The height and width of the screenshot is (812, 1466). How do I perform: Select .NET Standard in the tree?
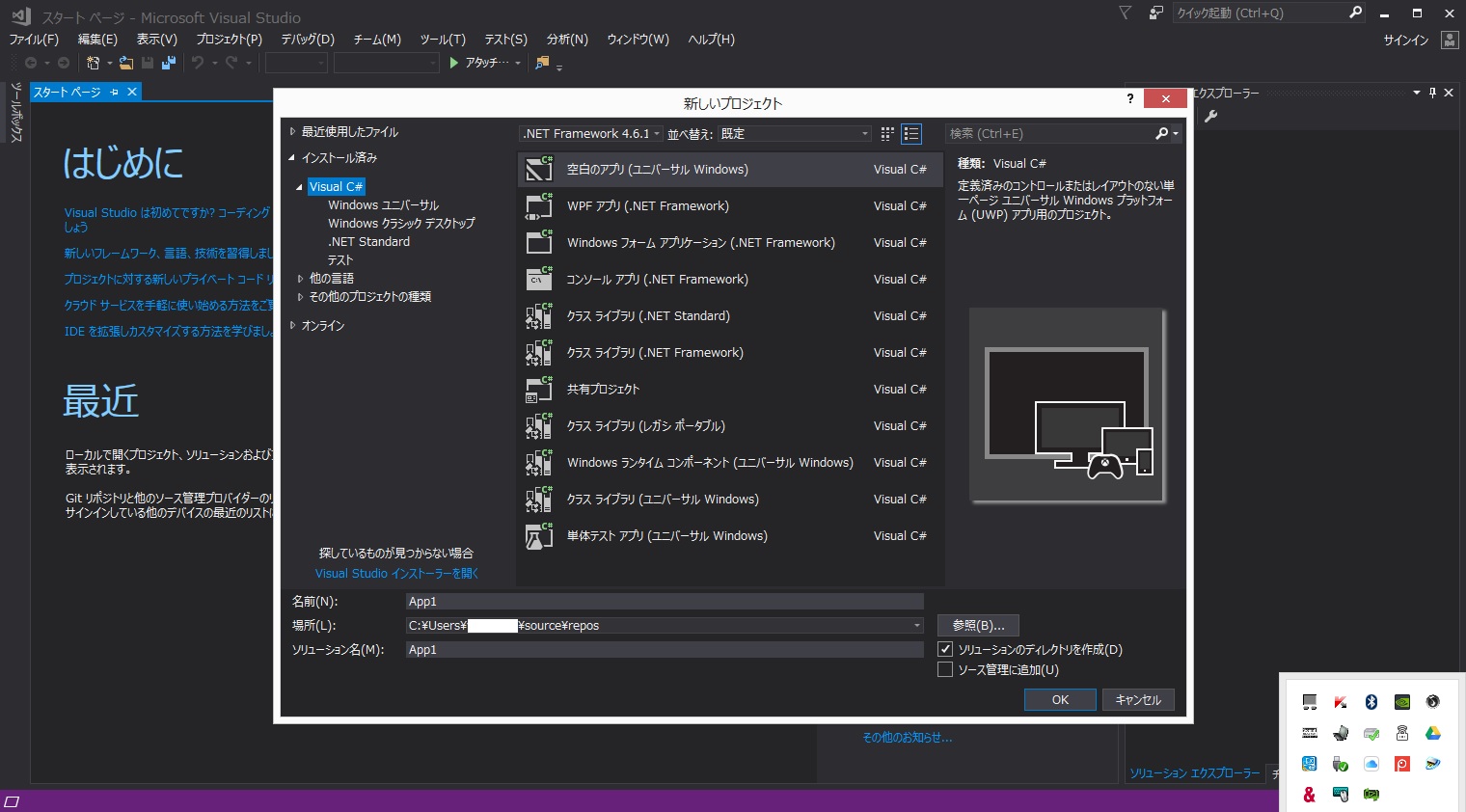tap(368, 242)
